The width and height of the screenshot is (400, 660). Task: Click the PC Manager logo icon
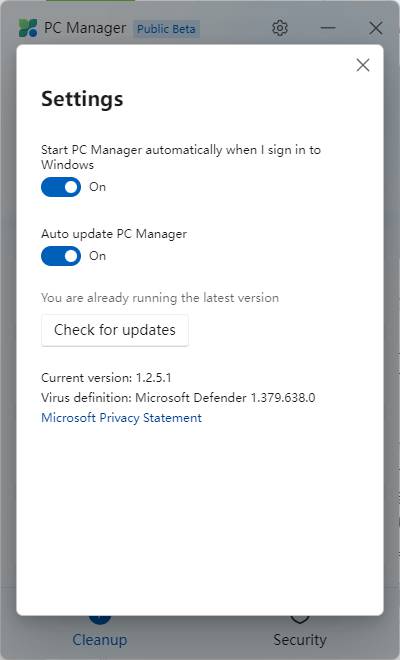[28, 28]
